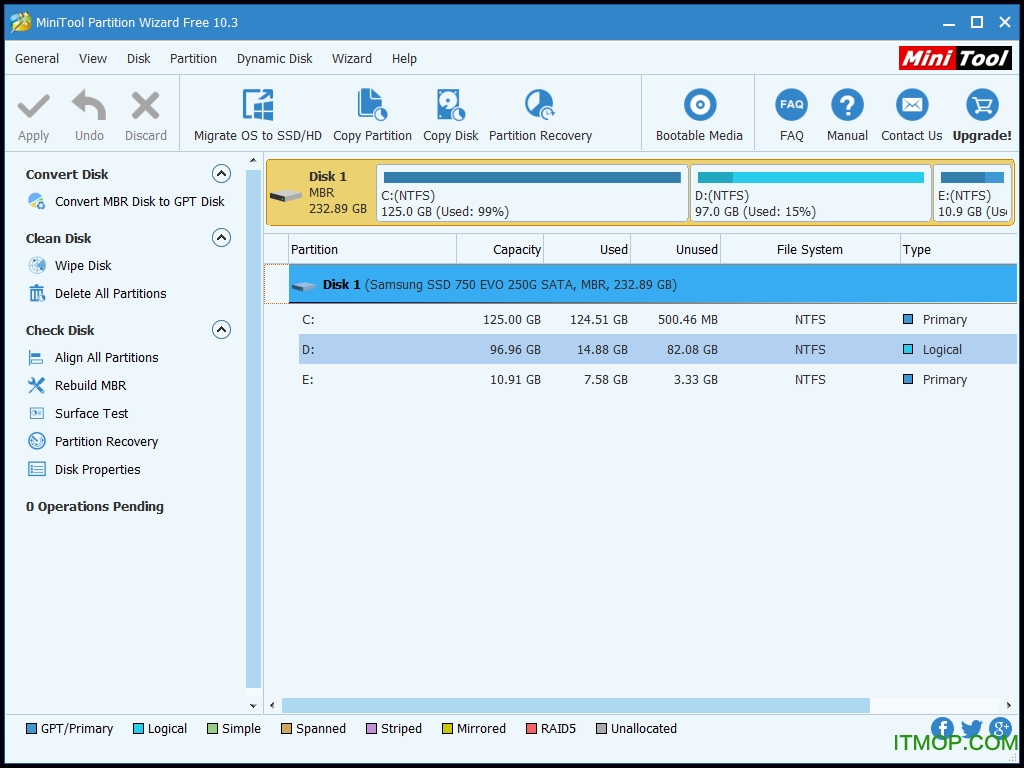Viewport: 1024px width, 768px height.
Task: Open Disk Properties from the sidebar
Action: click(97, 469)
